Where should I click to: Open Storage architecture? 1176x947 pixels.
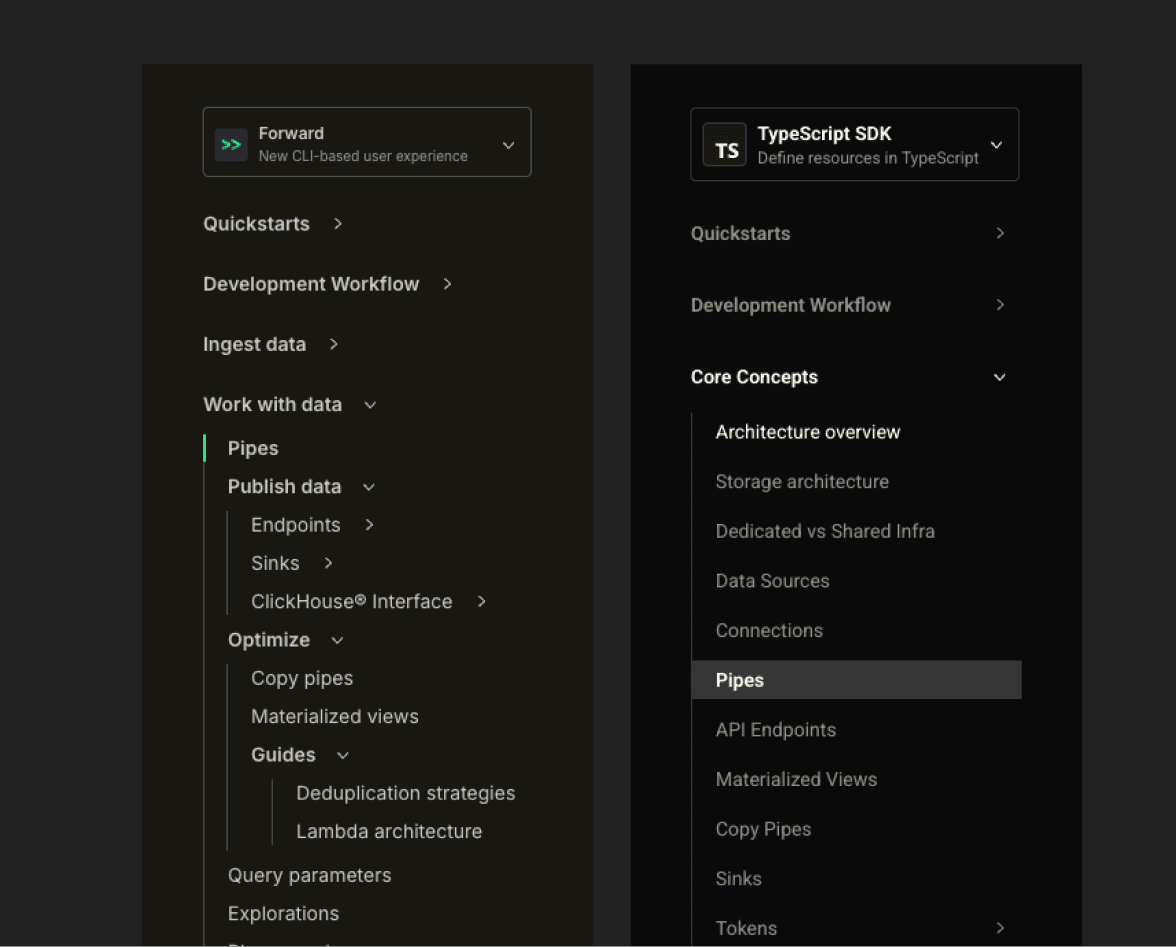(802, 481)
